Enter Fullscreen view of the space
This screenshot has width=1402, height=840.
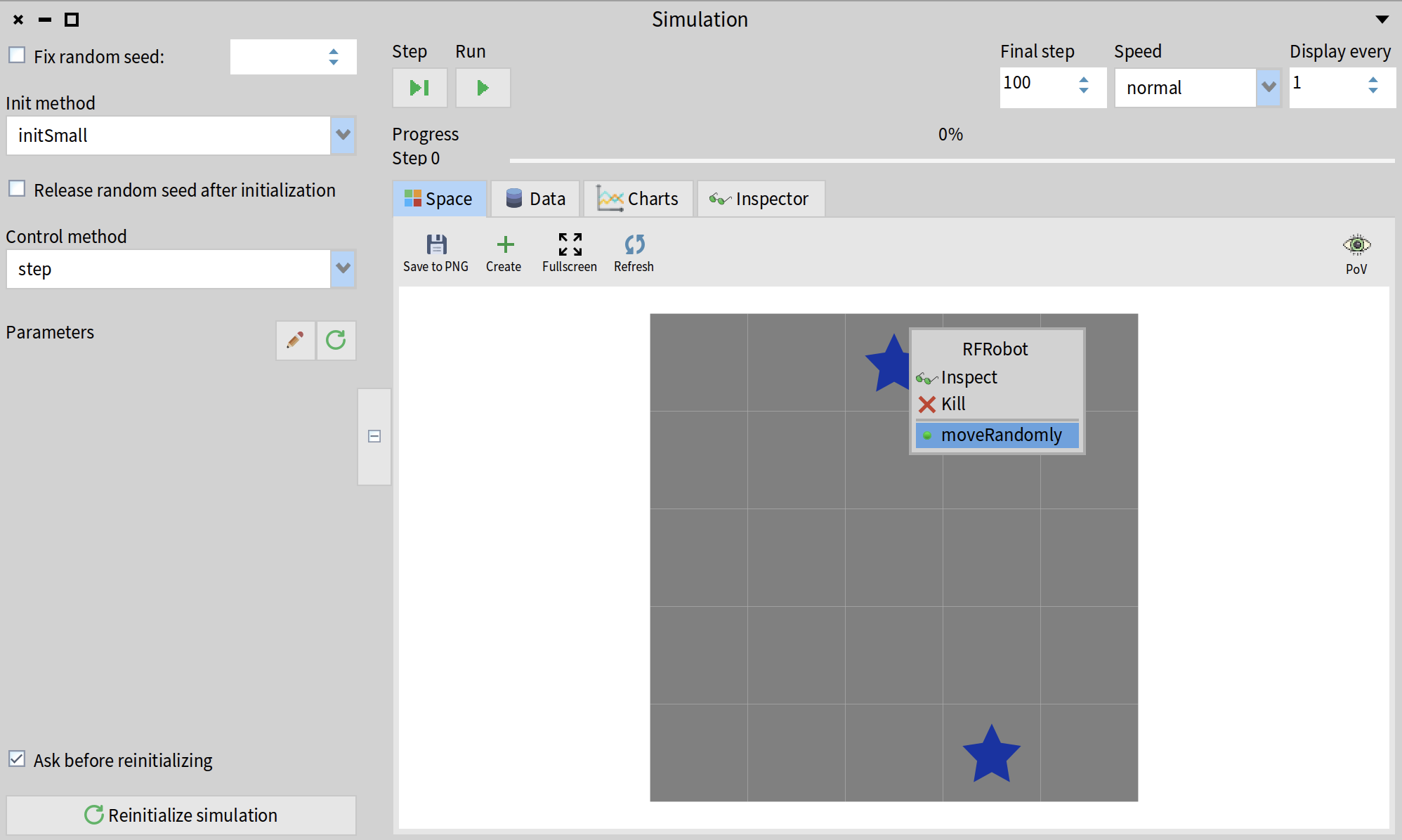(570, 244)
